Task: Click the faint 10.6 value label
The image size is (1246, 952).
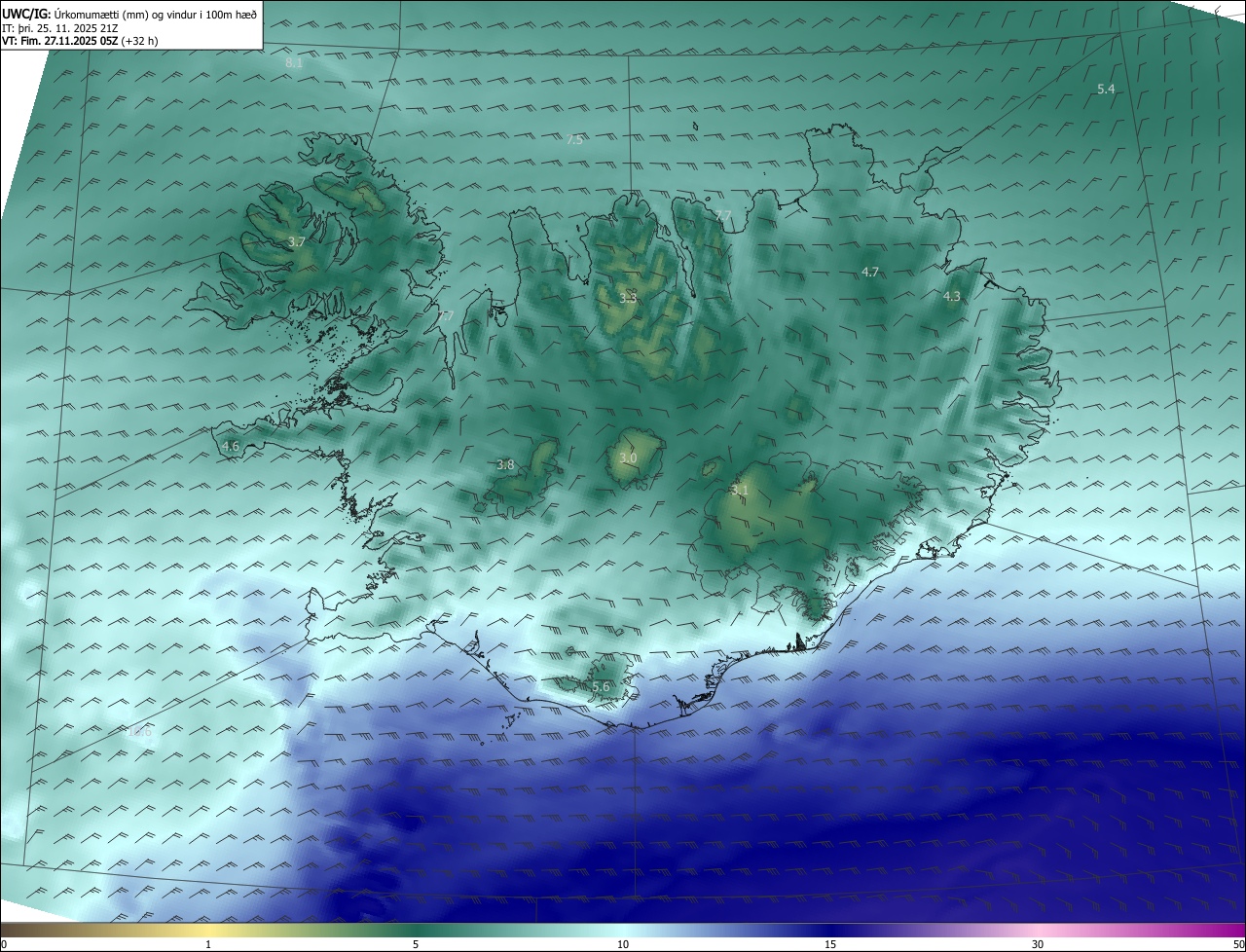Action: pyautogui.click(x=139, y=731)
